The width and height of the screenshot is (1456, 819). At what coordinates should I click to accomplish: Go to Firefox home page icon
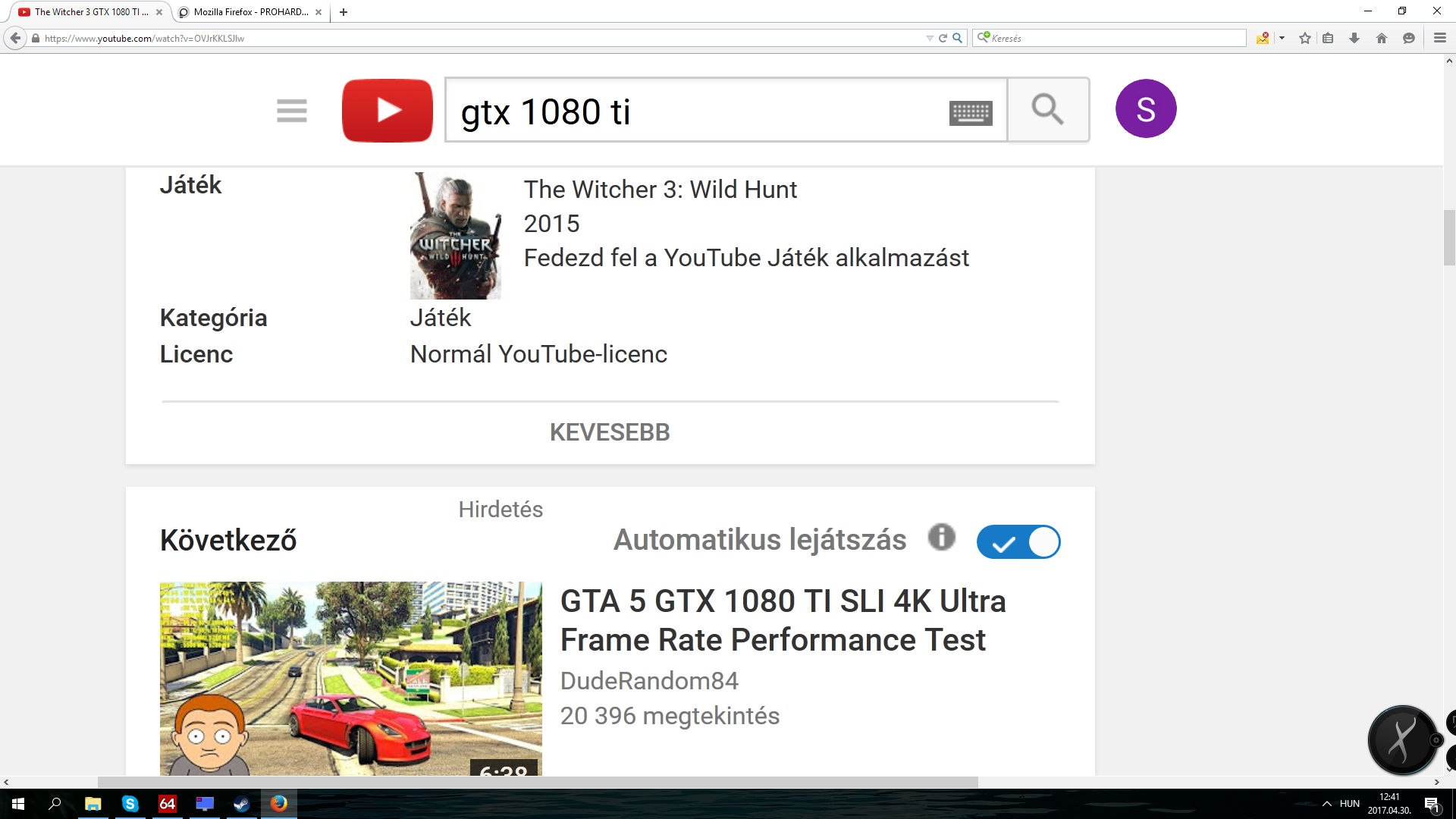[1382, 38]
